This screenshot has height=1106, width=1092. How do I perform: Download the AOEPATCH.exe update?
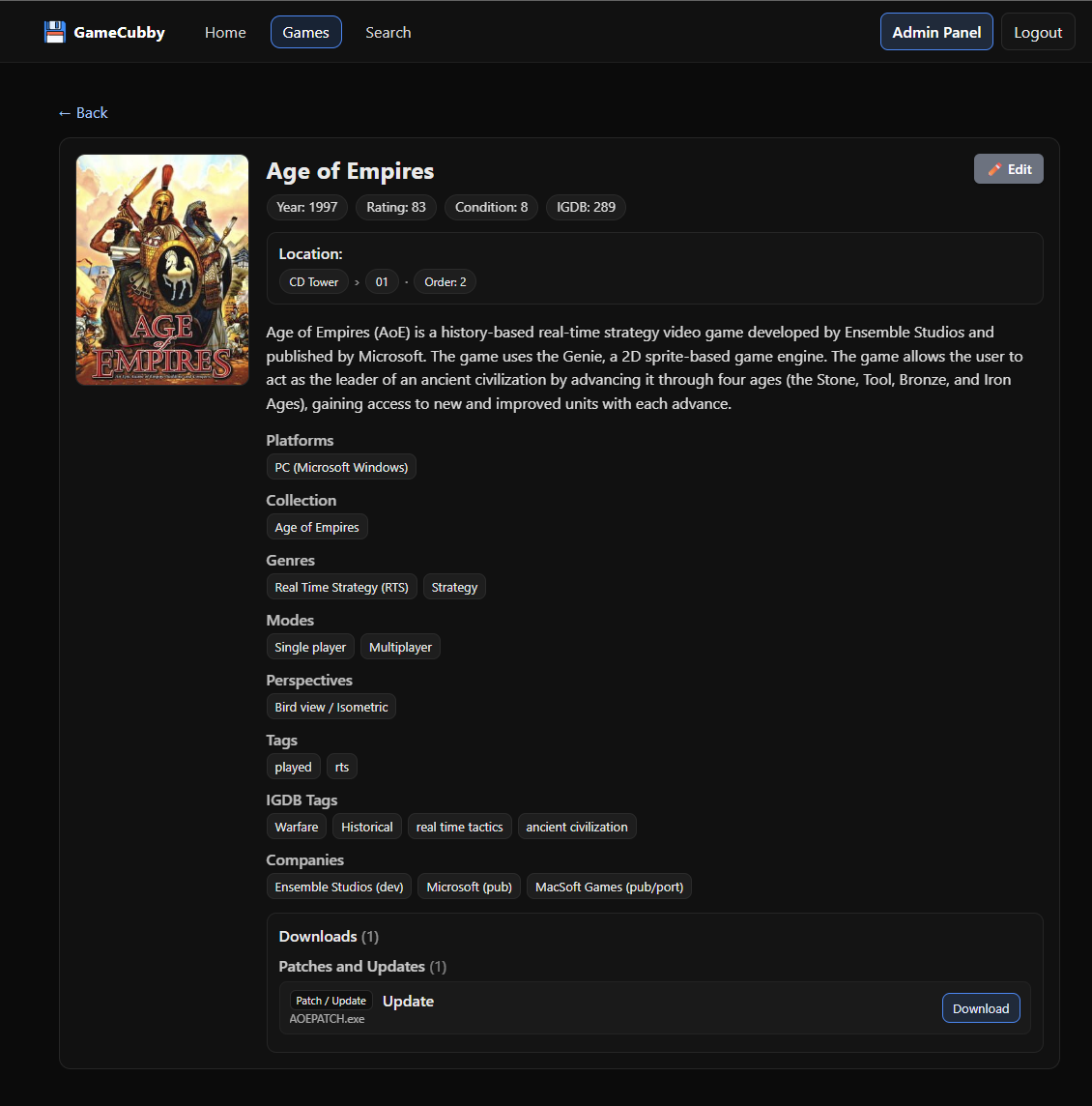click(x=981, y=1007)
